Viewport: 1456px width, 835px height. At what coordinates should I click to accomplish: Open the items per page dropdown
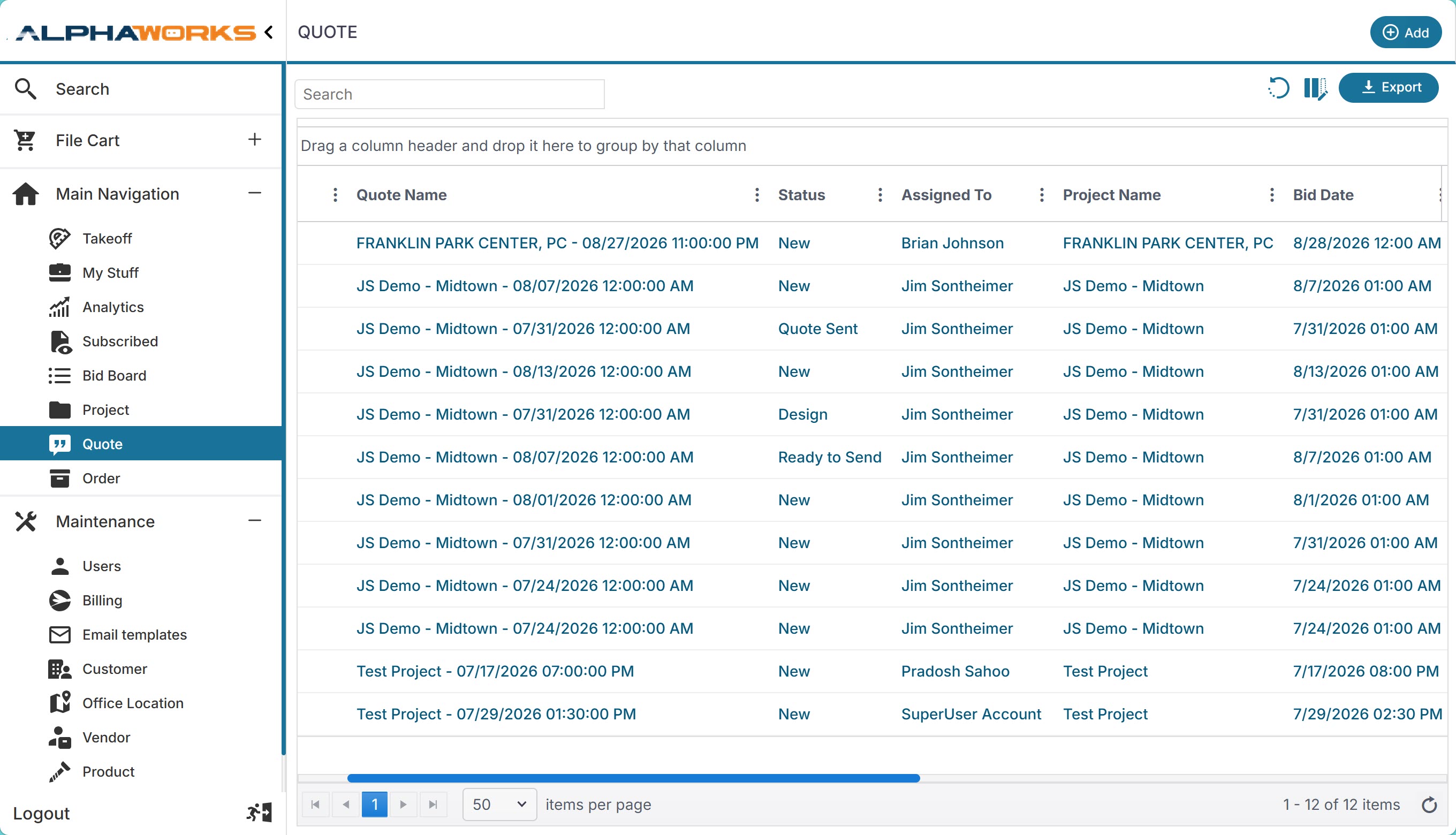[499, 804]
